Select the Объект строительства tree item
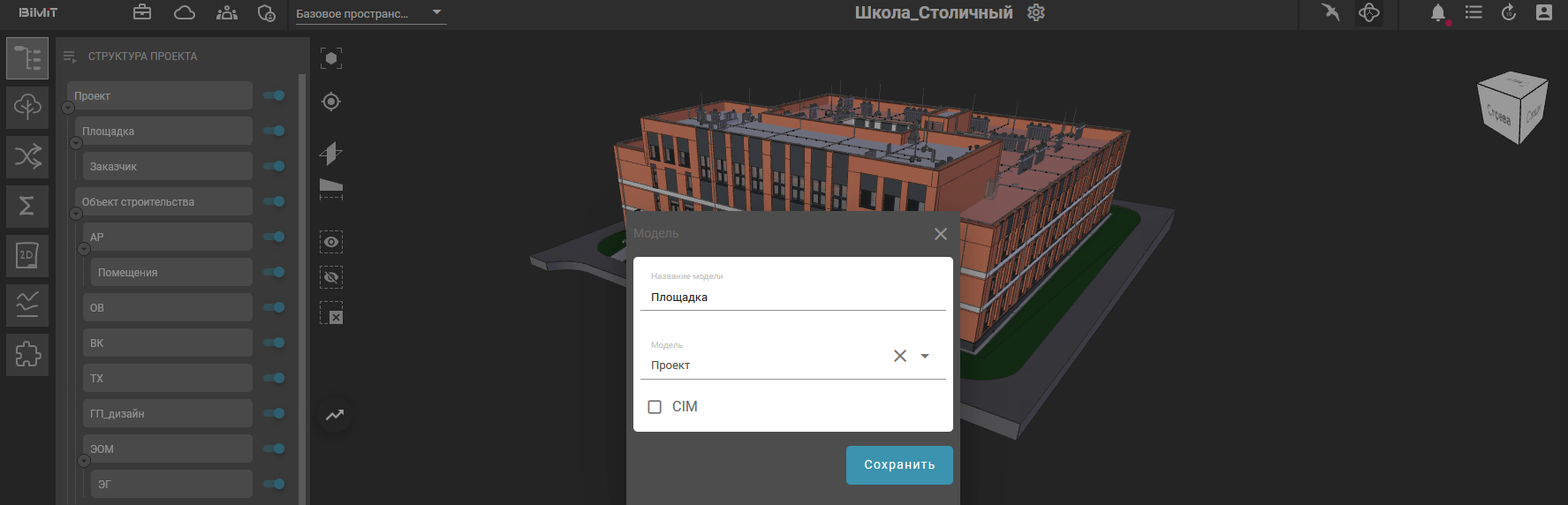Viewport: 1568px width, 505px height. [163, 202]
